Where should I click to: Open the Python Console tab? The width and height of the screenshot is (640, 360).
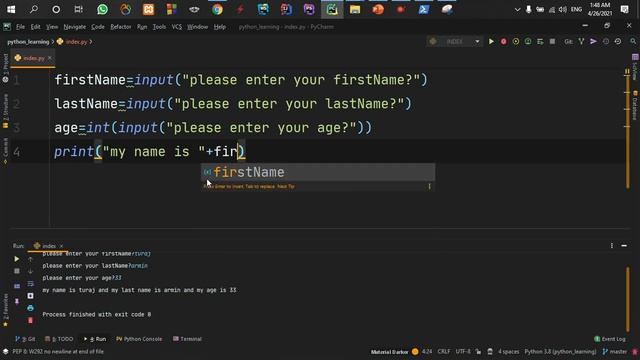click(139, 339)
